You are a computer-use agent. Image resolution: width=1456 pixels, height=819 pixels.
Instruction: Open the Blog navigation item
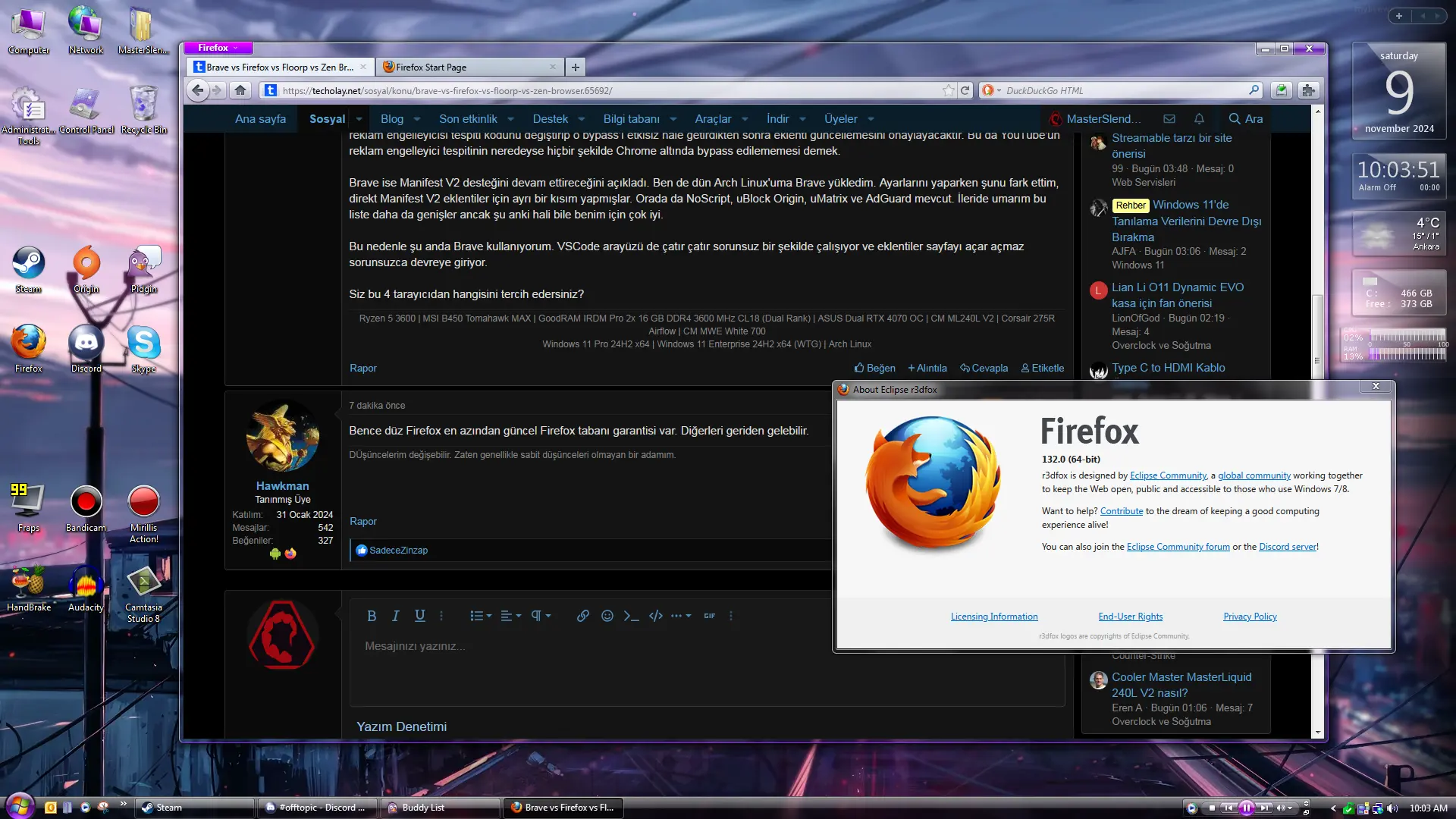(x=392, y=119)
